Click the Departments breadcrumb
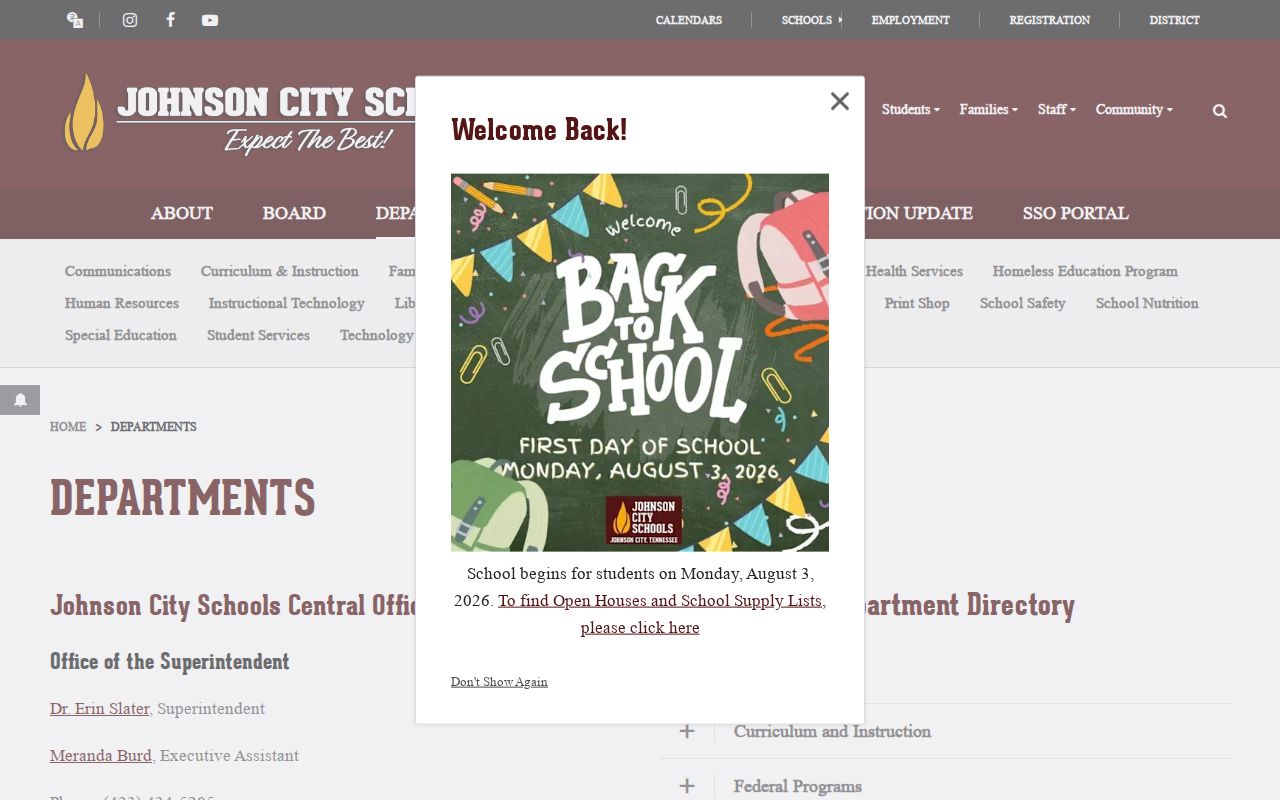 coord(153,427)
